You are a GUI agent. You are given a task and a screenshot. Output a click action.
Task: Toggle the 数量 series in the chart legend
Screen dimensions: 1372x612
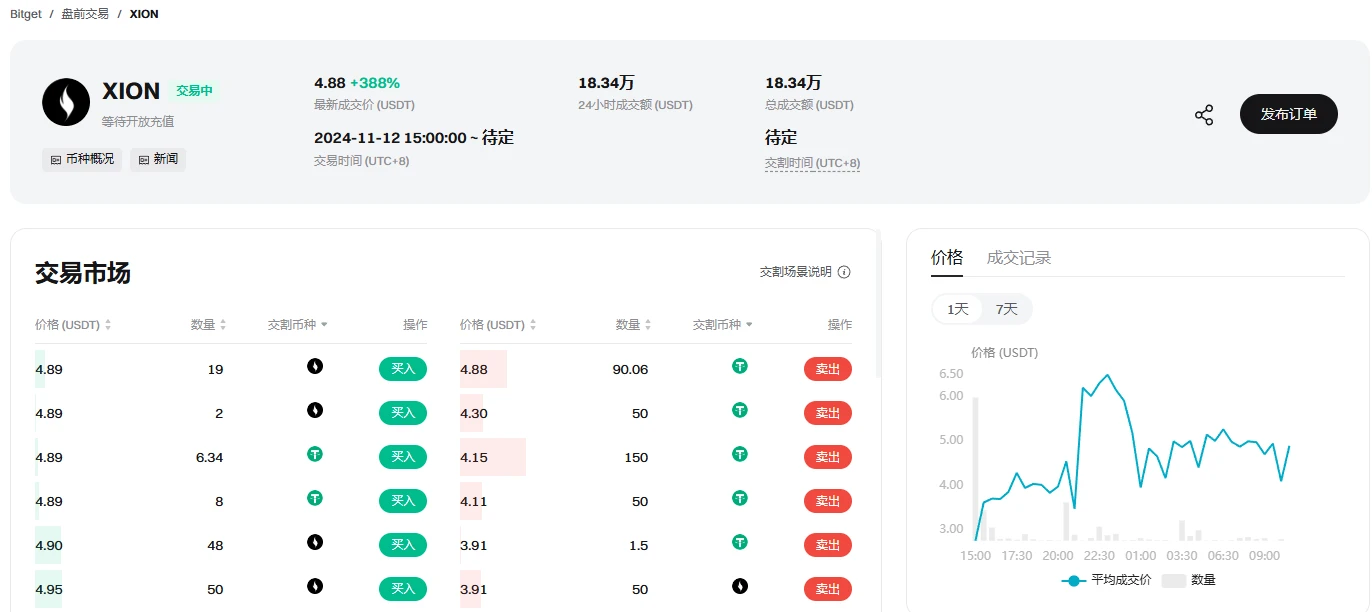[x=1191, y=579]
